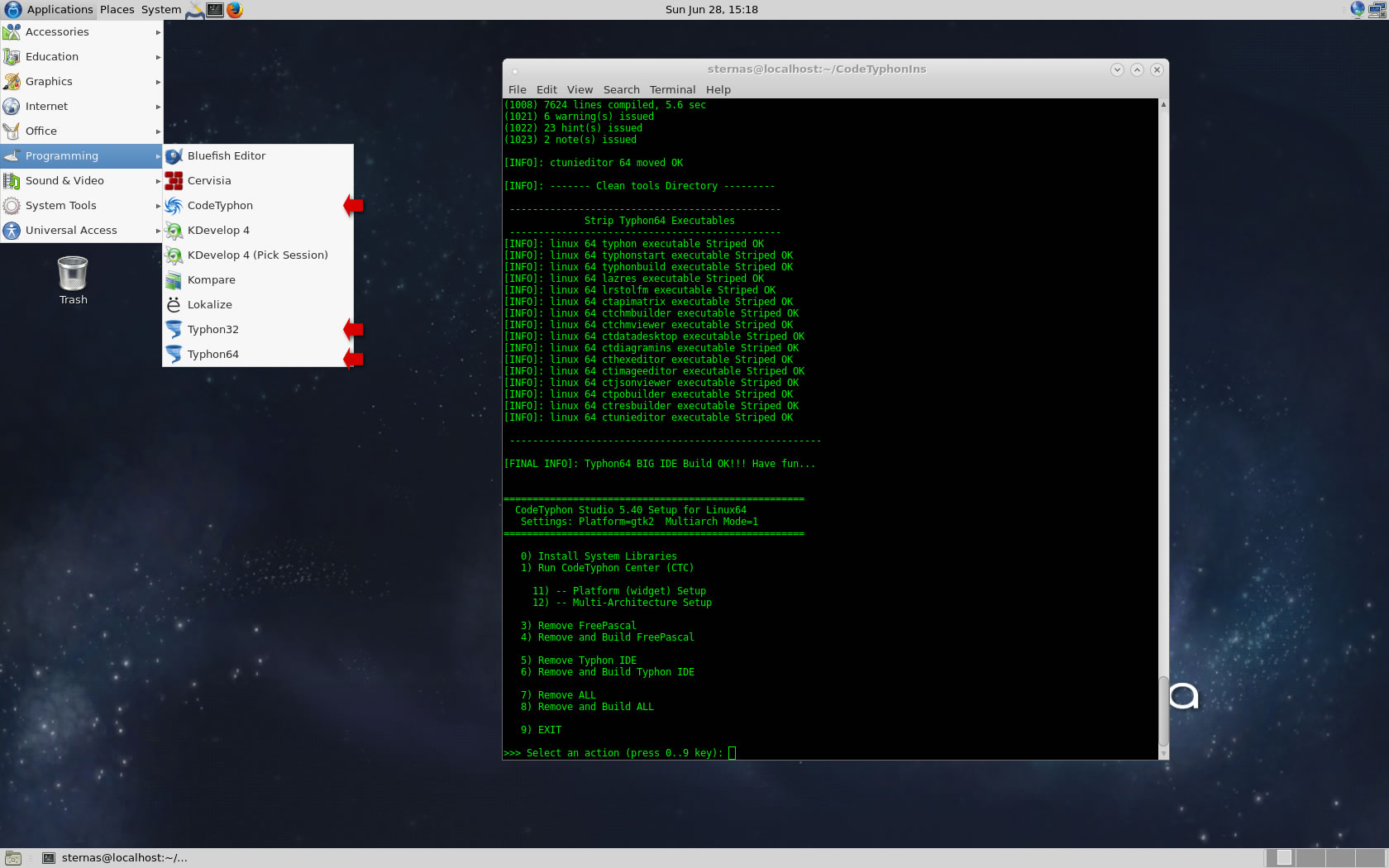1389x868 pixels.
Task: Launch Kompare via its icon
Action: (174, 279)
